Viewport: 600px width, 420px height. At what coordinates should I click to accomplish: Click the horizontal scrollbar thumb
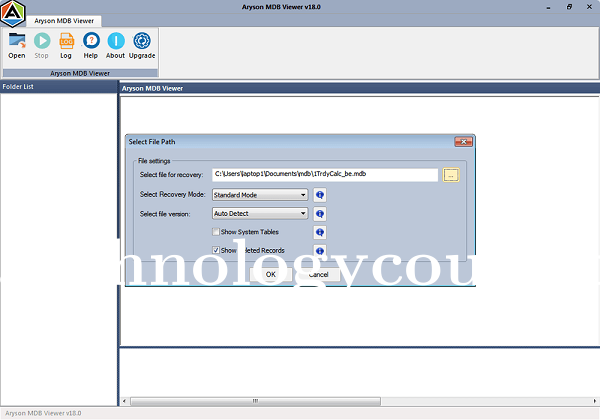256,401
